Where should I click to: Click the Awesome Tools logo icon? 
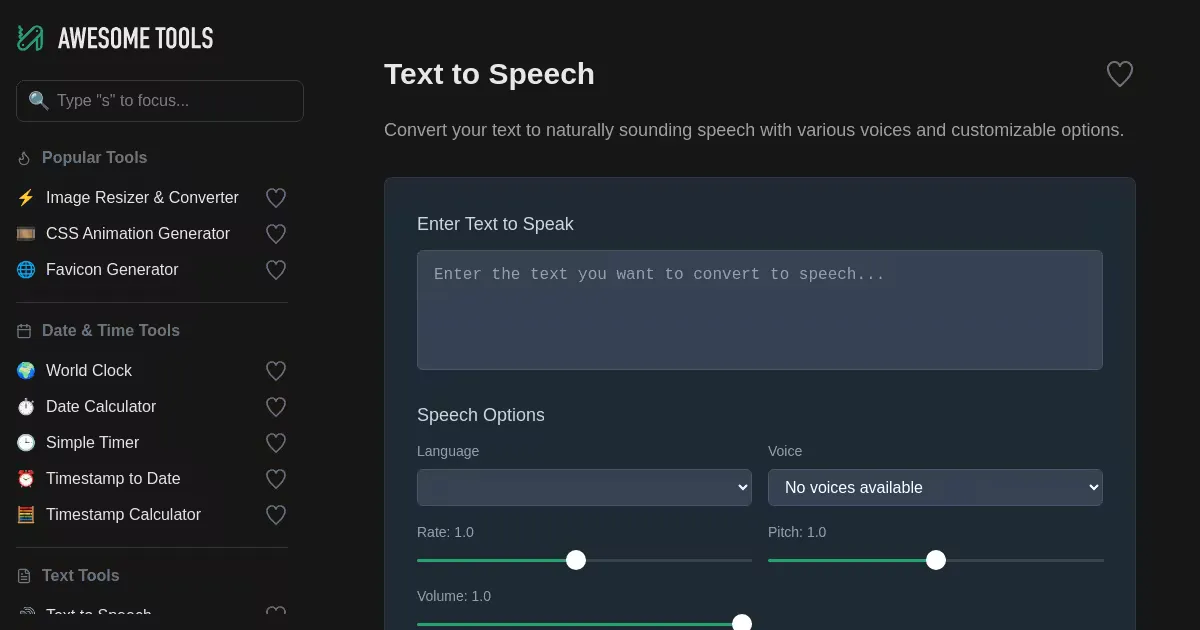tap(30, 38)
